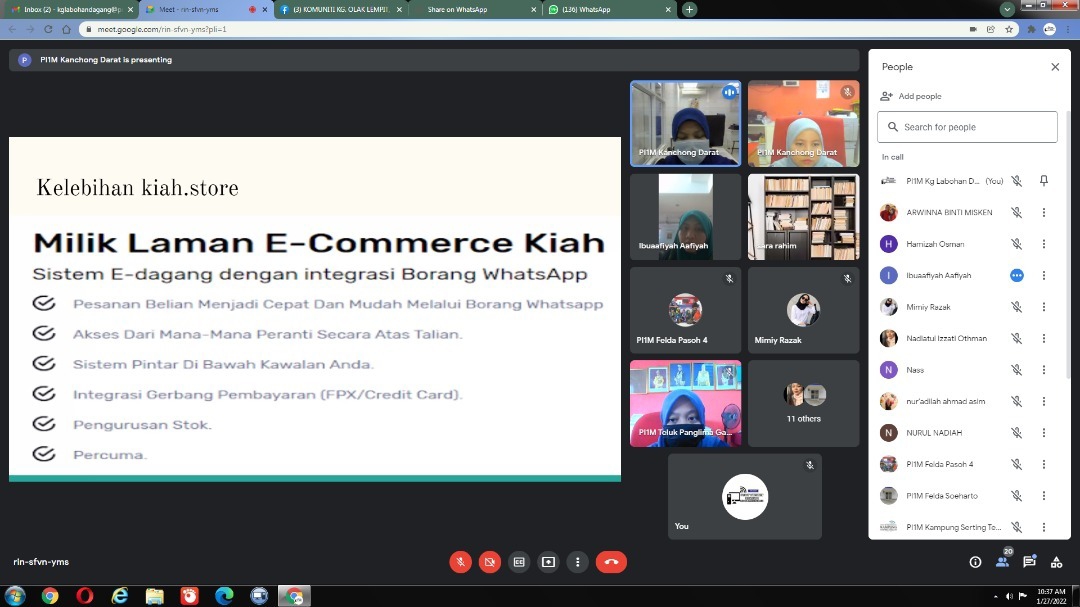
Task: Open chat with everyone icon
Action: [1030, 562]
